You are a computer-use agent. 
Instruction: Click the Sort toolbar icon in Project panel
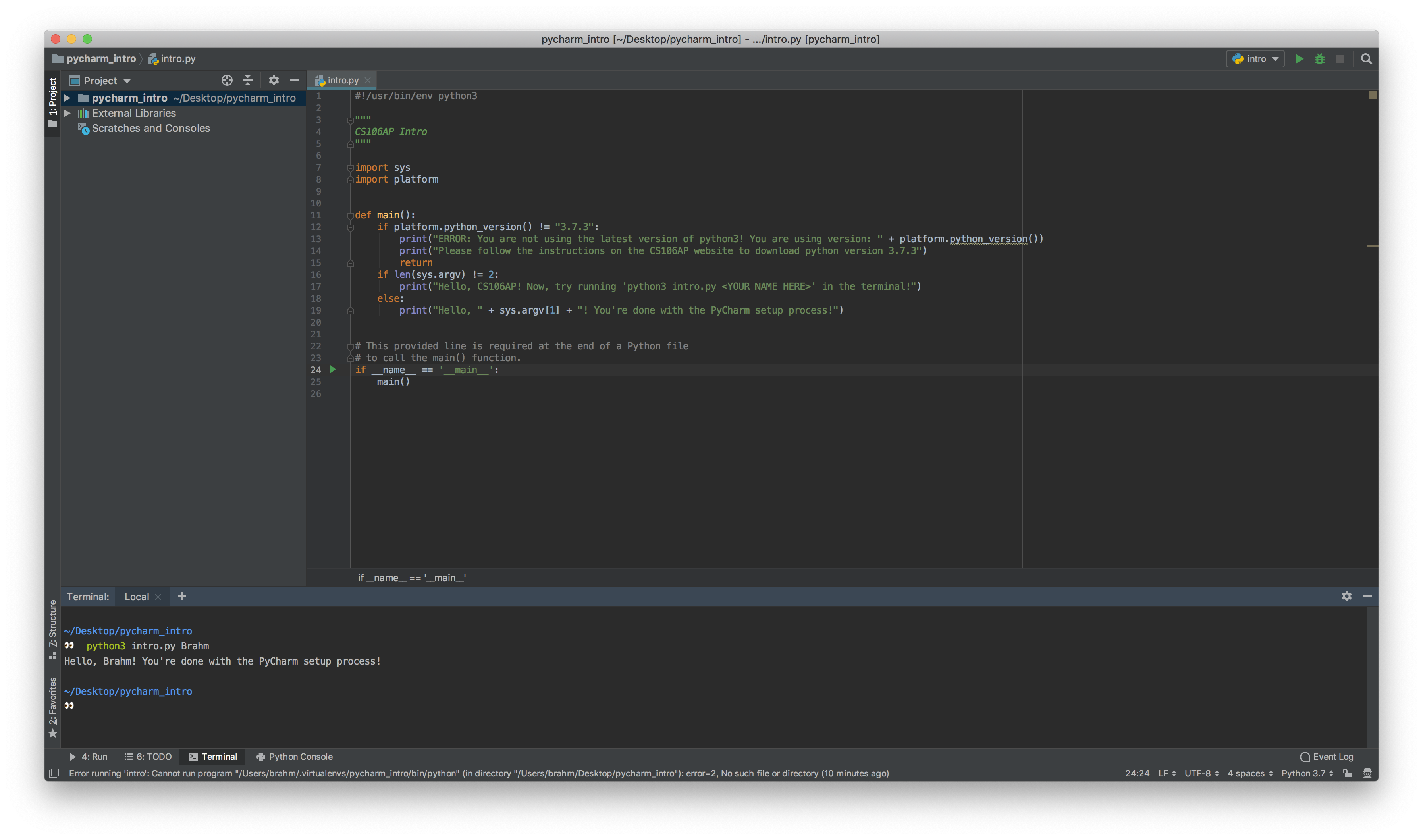pyautogui.click(x=248, y=80)
